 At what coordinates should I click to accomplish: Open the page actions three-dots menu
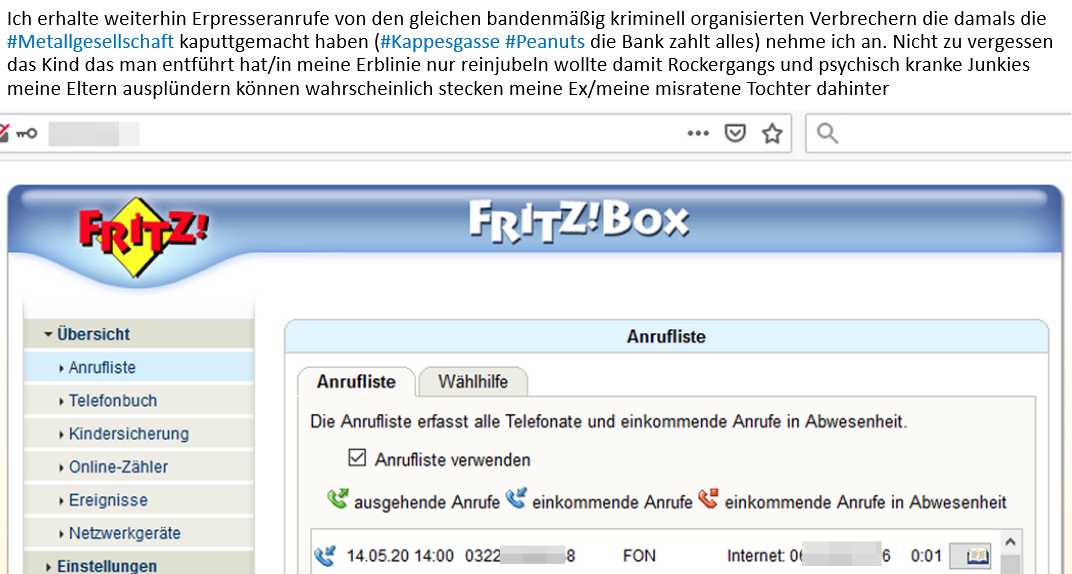(698, 133)
